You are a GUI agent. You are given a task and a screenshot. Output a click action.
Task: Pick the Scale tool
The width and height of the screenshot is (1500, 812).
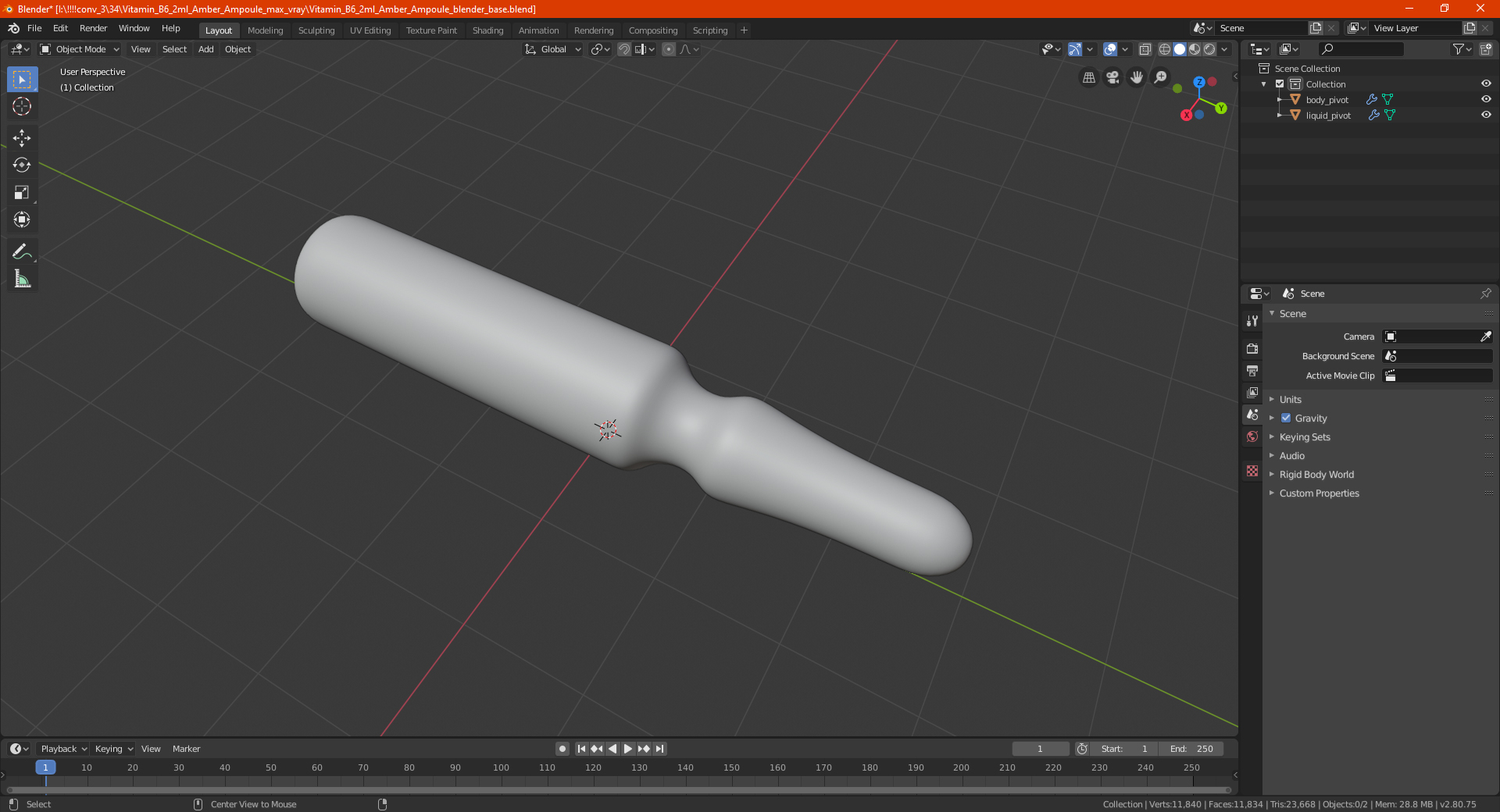click(x=22, y=192)
